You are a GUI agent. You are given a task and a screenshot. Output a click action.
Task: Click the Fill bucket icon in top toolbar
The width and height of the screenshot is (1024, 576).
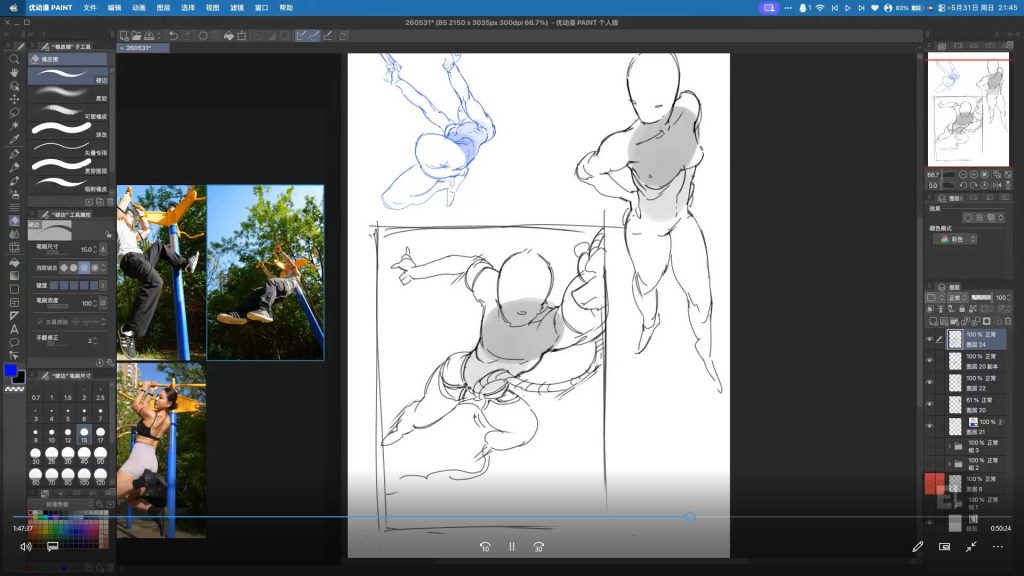tap(229, 36)
